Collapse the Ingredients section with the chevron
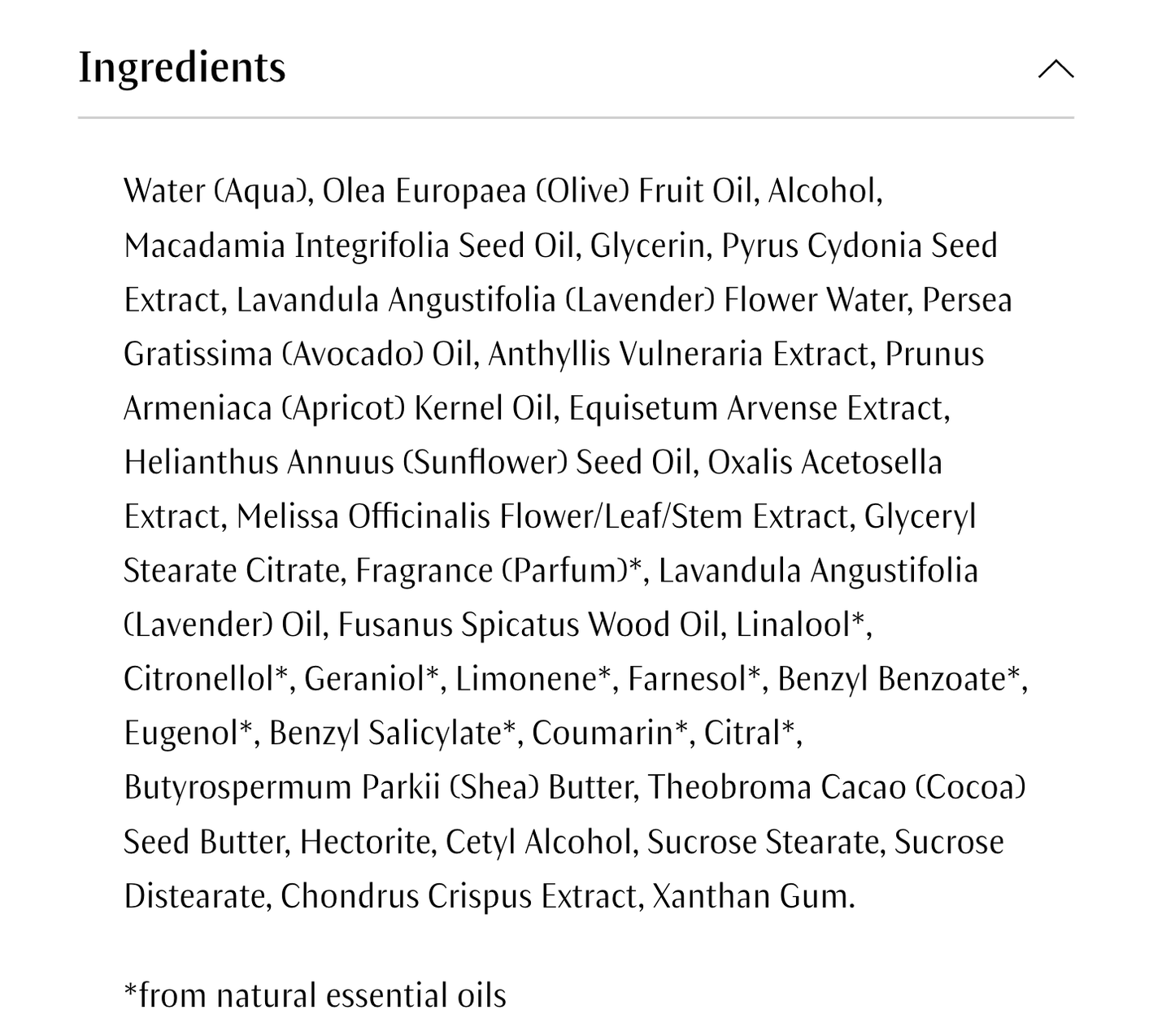The height and width of the screenshot is (1036, 1175). click(x=1055, y=70)
